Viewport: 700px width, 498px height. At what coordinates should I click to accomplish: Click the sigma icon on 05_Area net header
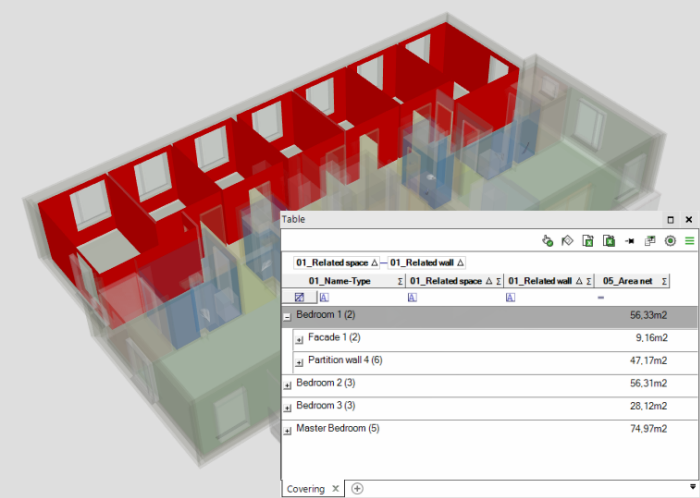click(x=664, y=281)
